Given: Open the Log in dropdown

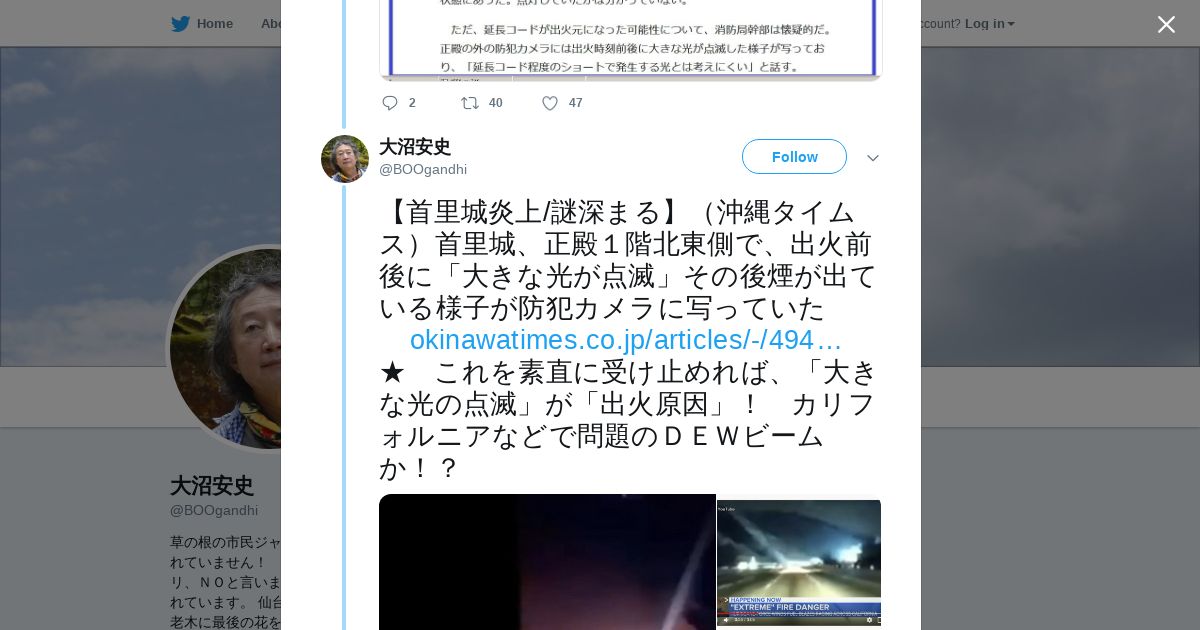Looking at the screenshot, I should tap(989, 24).
